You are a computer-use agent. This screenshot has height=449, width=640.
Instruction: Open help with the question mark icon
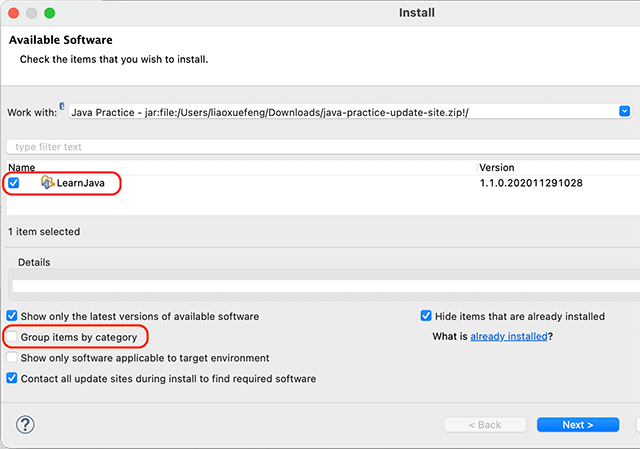pos(25,424)
